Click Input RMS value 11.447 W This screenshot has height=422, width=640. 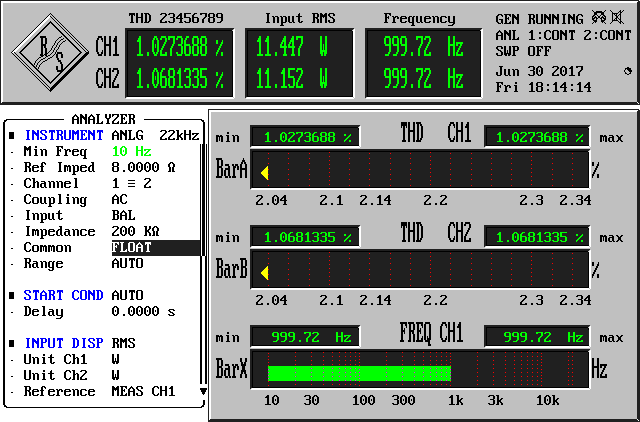[292, 46]
